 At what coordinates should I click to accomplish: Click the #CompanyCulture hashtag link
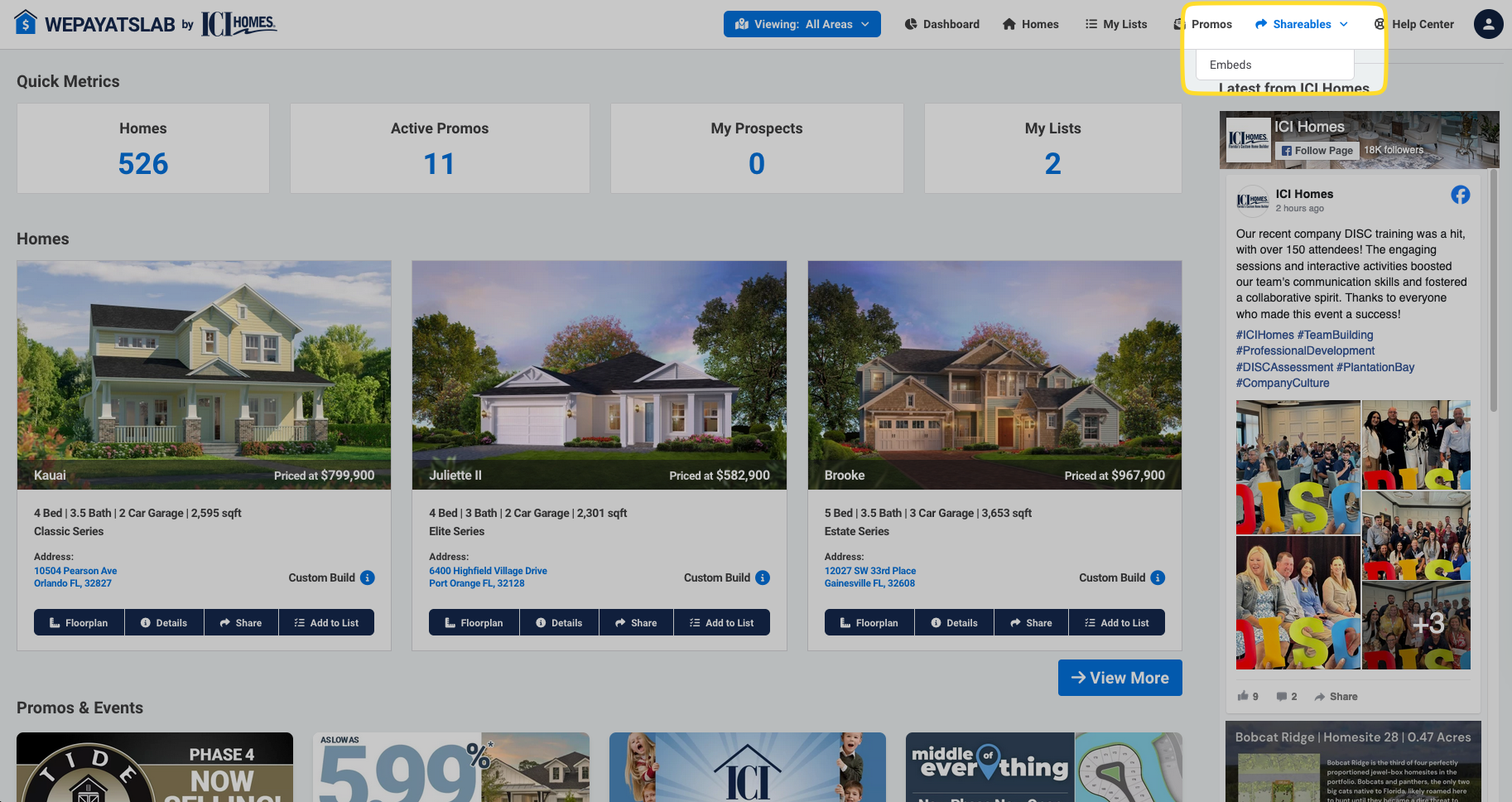point(1283,383)
